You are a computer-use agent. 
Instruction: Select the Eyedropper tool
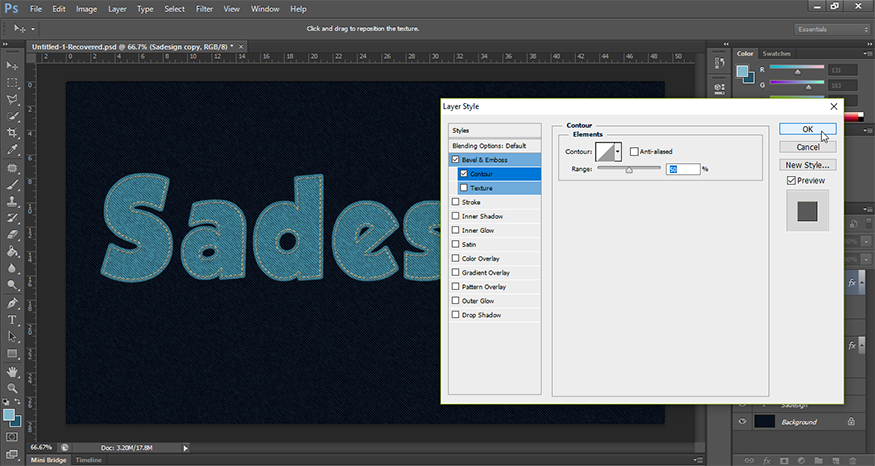[x=12, y=150]
